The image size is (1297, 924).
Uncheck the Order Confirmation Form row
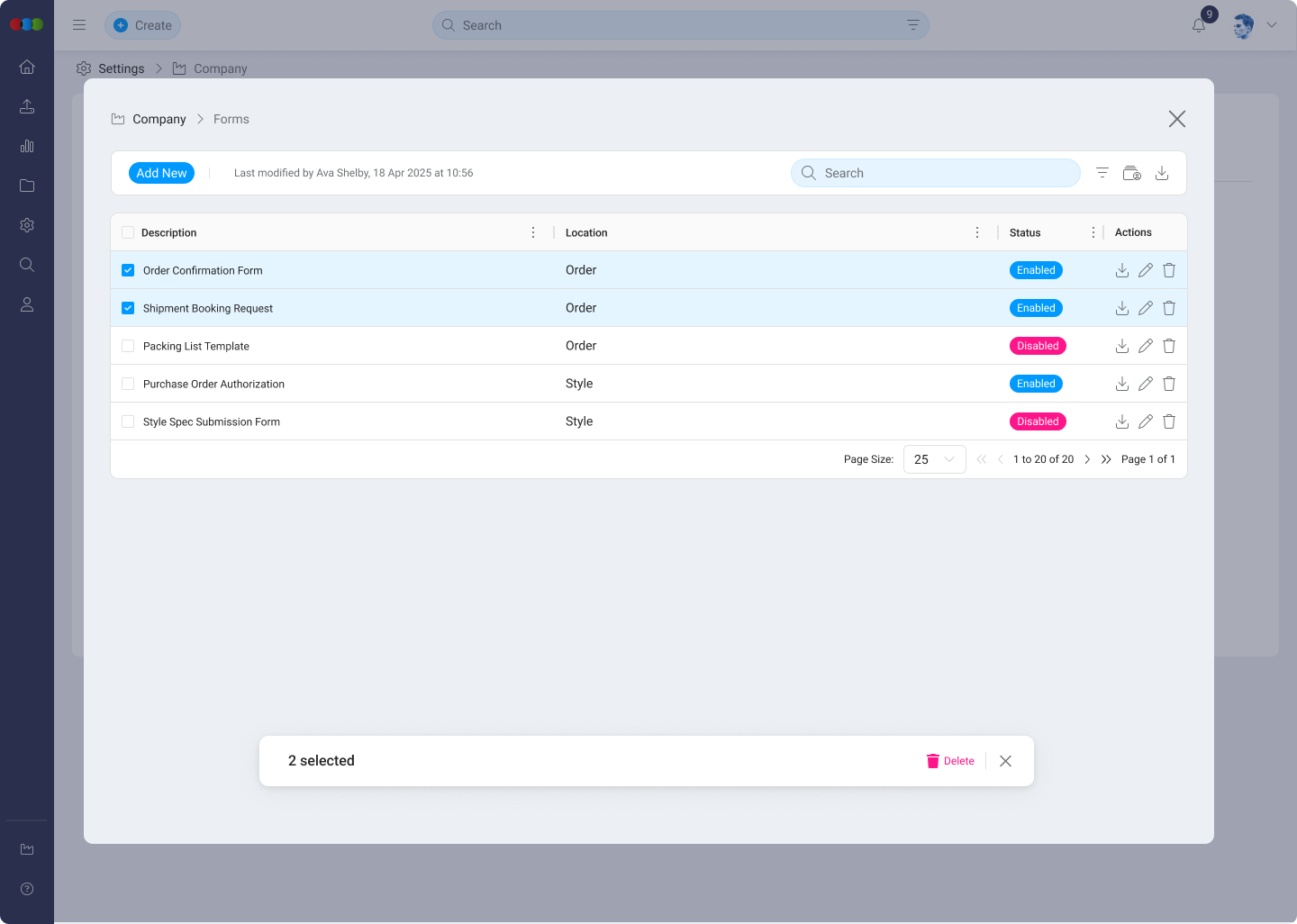[127, 269]
